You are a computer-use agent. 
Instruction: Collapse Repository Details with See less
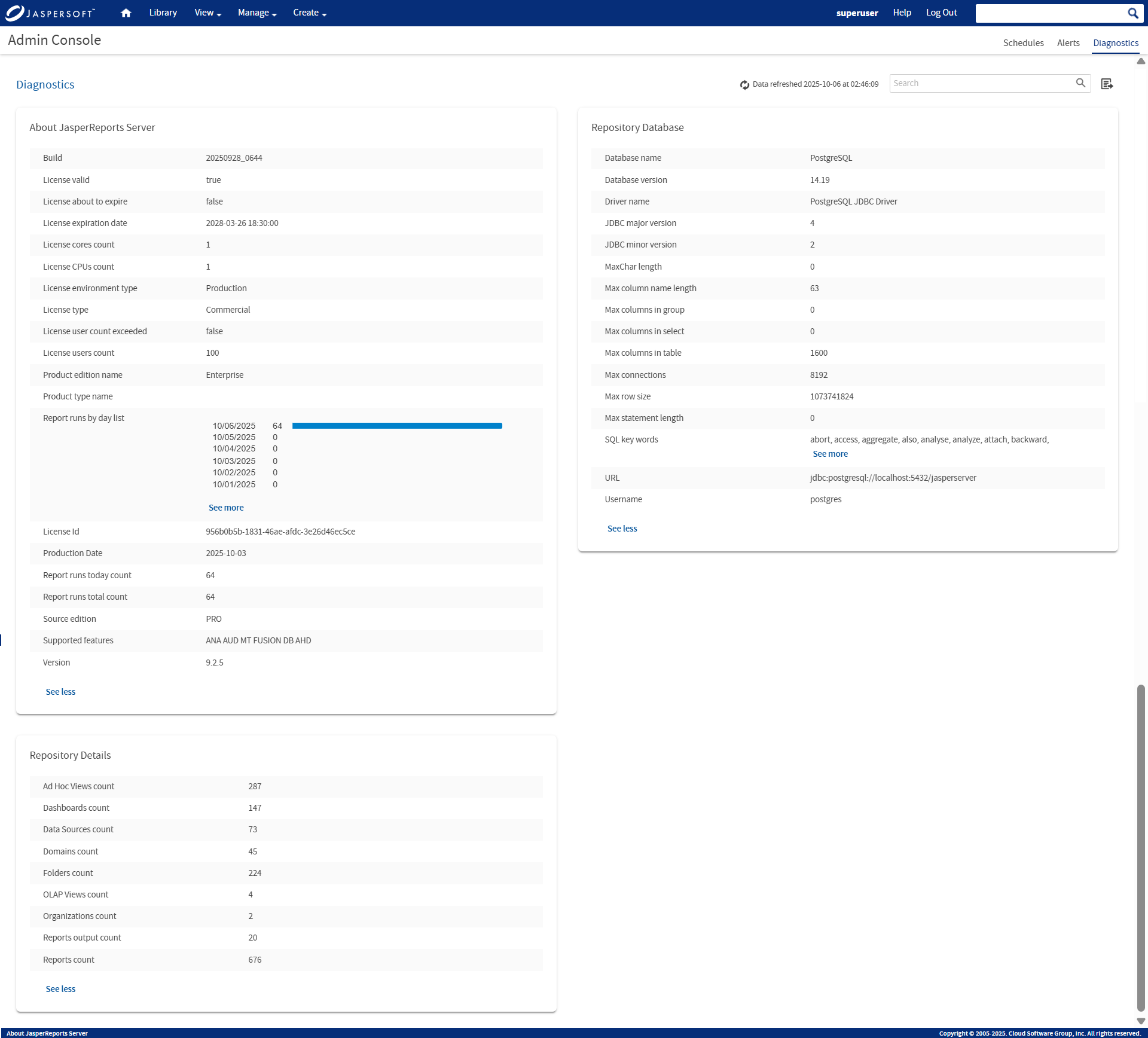click(x=60, y=989)
